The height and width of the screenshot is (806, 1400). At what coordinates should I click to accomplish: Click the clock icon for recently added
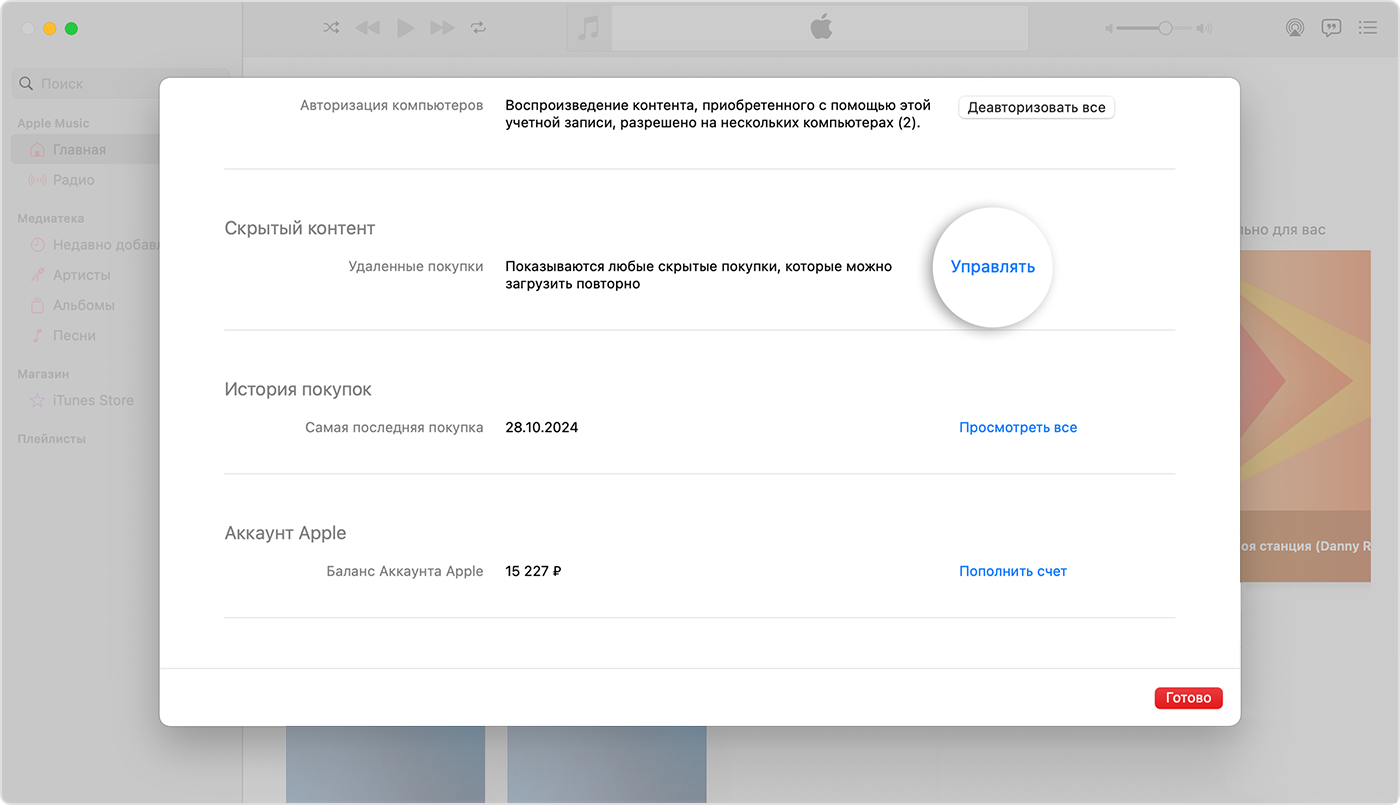tap(37, 245)
